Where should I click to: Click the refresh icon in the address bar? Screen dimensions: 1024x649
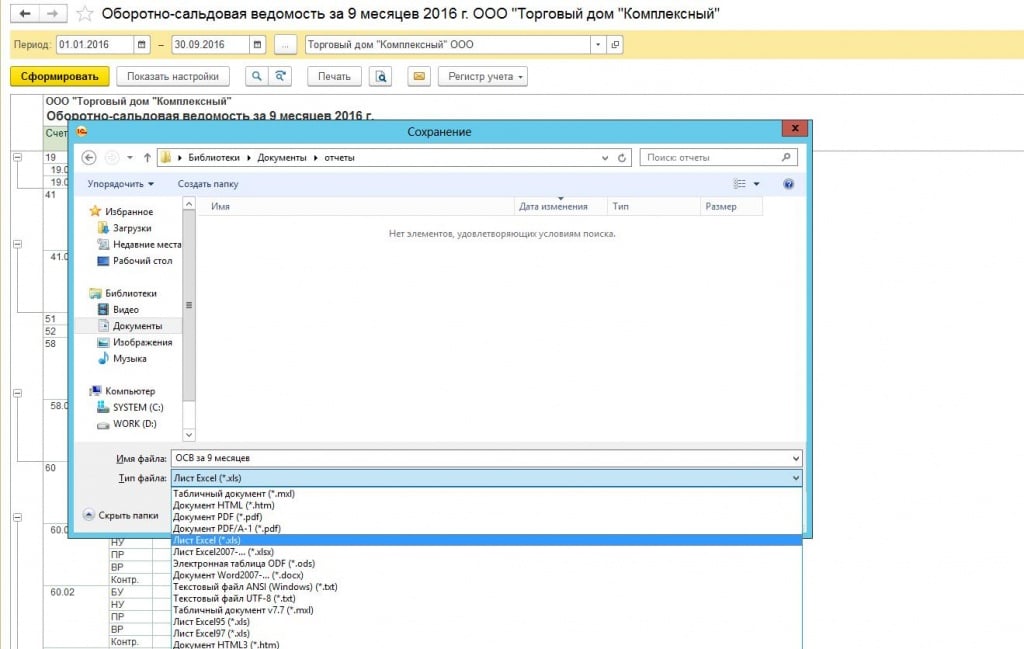point(623,158)
